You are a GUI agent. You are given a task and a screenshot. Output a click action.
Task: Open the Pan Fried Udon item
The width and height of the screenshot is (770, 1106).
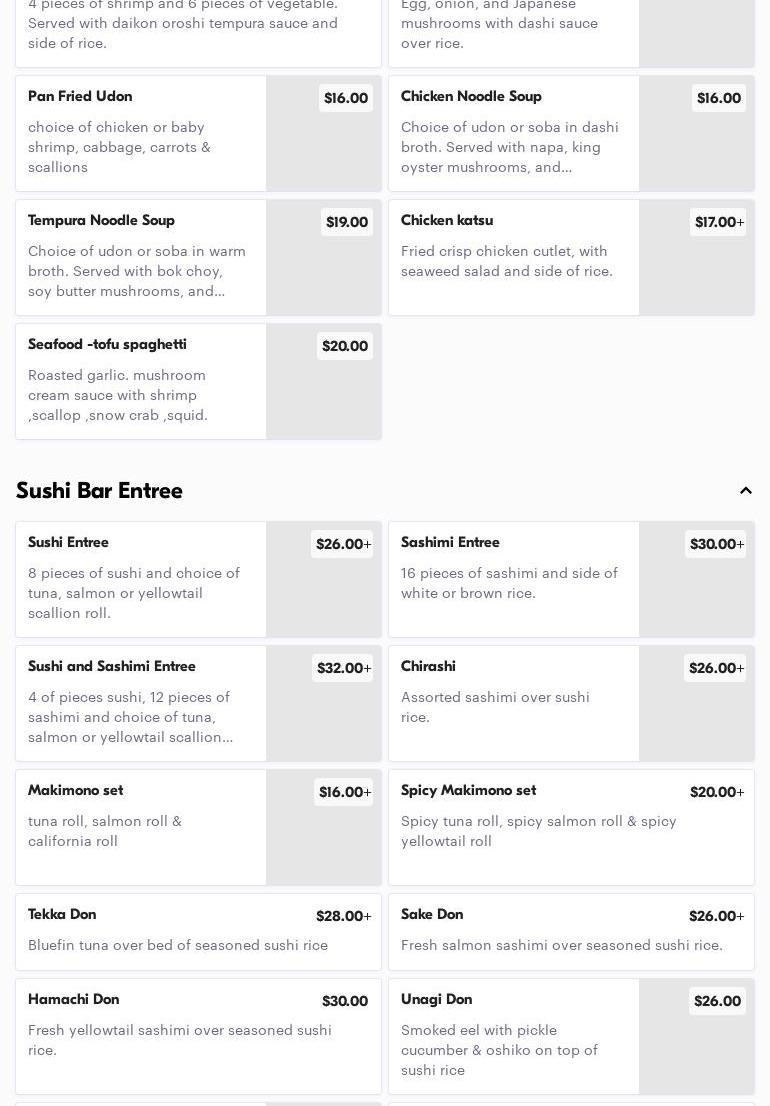coord(140,133)
